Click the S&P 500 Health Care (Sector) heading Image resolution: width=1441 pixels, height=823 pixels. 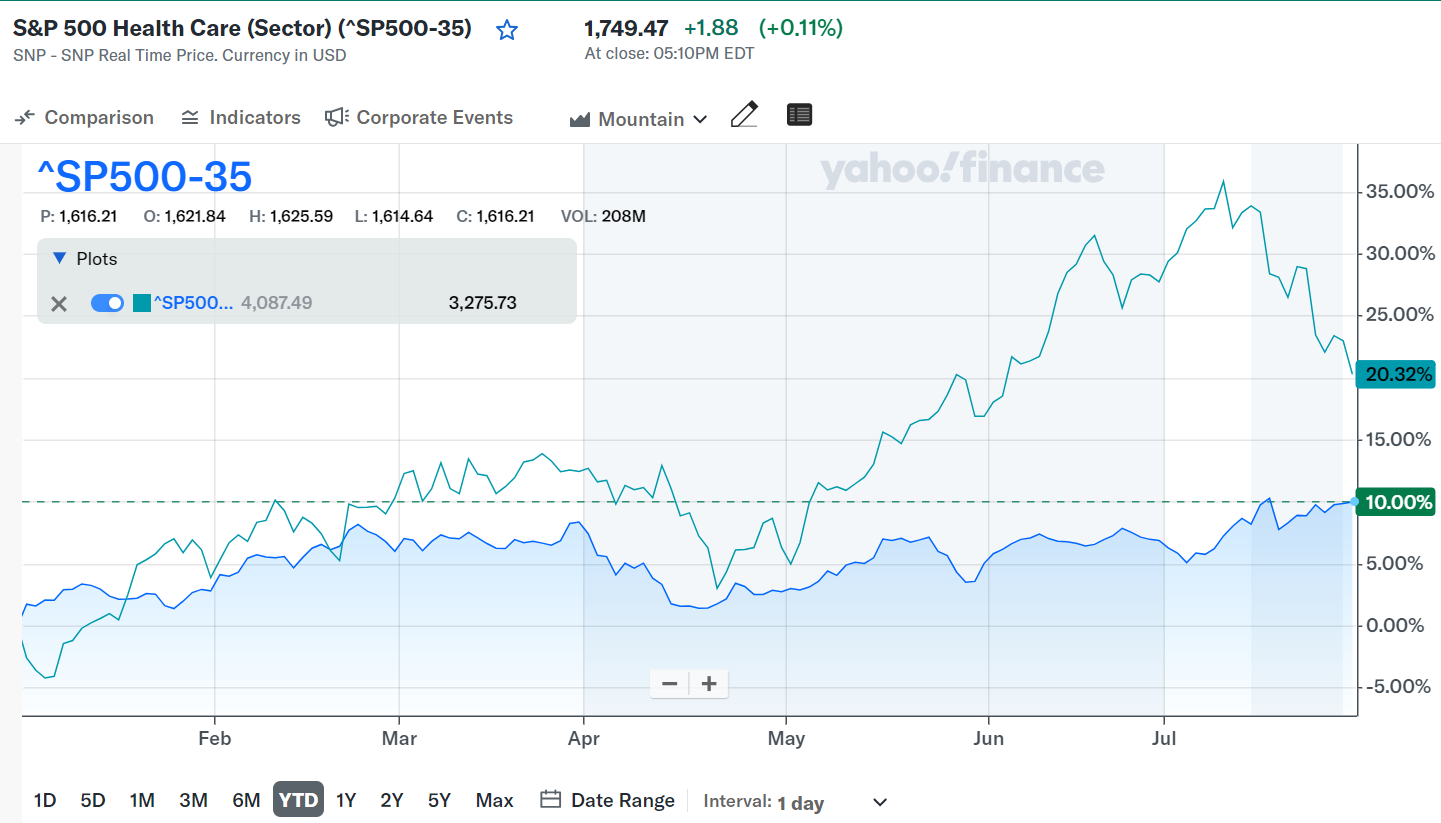tap(242, 28)
